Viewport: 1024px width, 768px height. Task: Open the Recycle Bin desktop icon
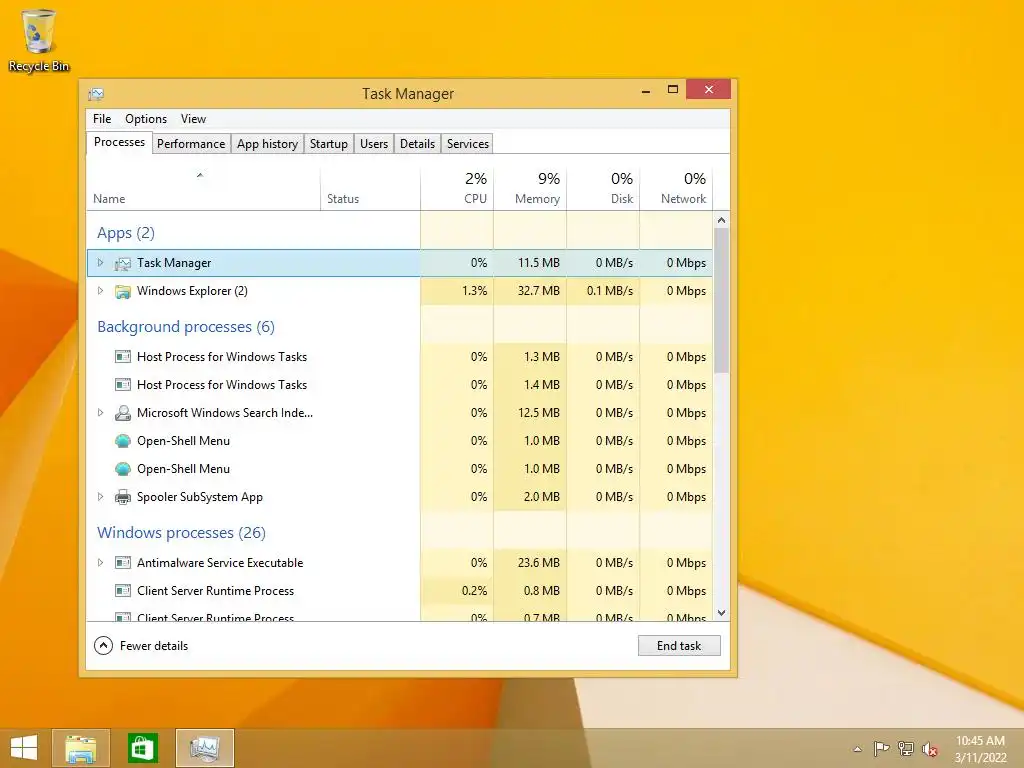(x=39, y=40)
